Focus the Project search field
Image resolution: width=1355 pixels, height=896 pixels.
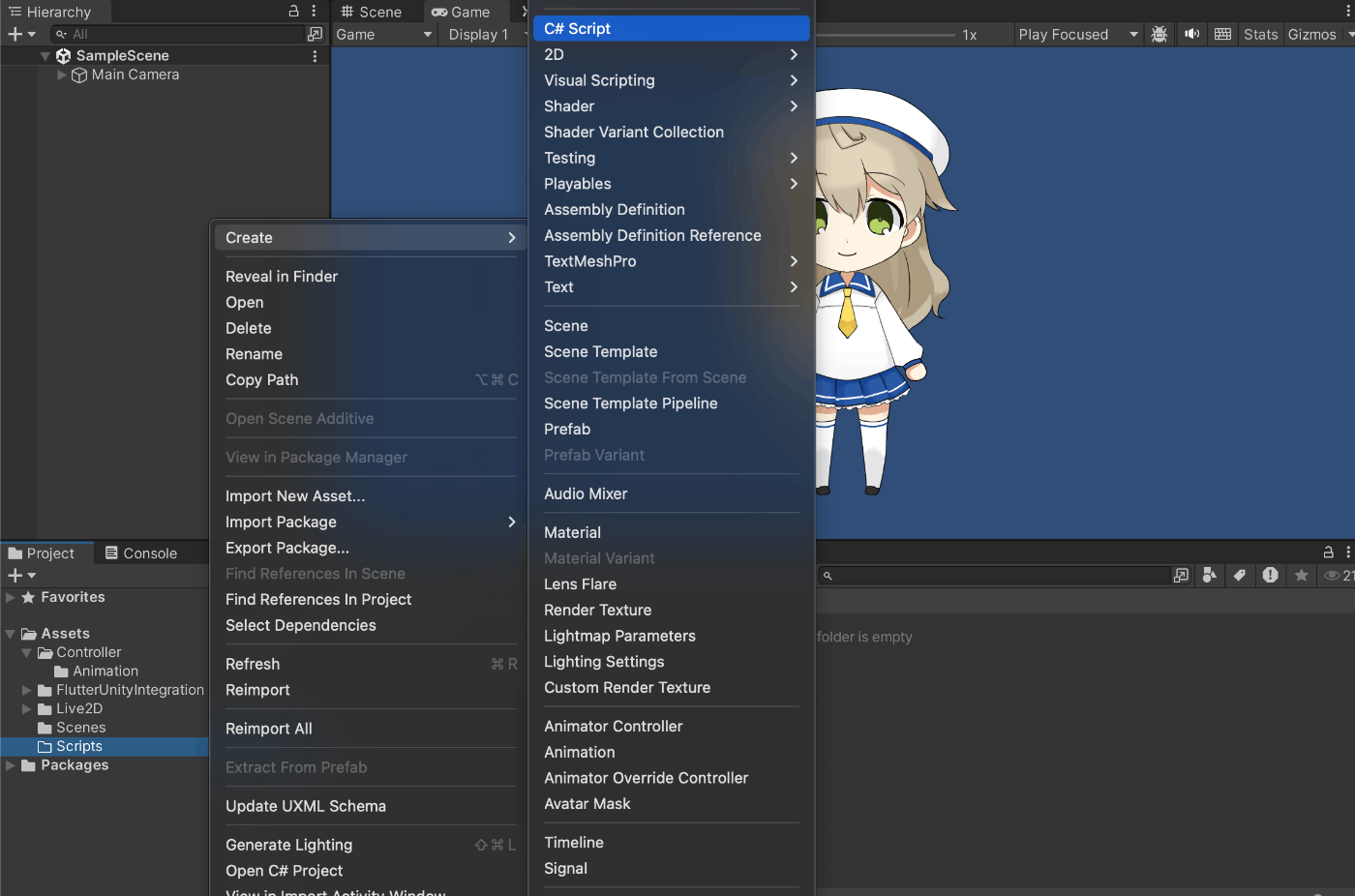pos(994,576)
